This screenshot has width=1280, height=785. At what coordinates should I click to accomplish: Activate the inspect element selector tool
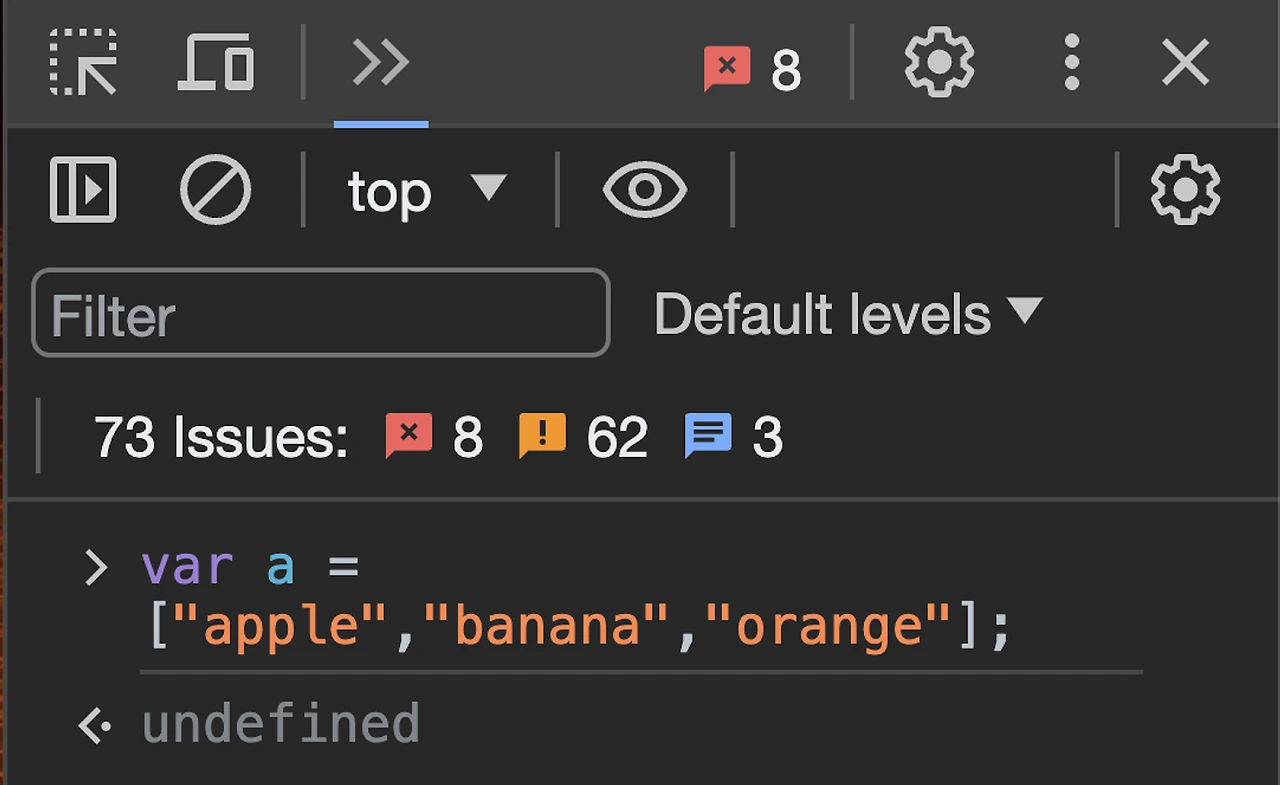[x=83, y=63]
